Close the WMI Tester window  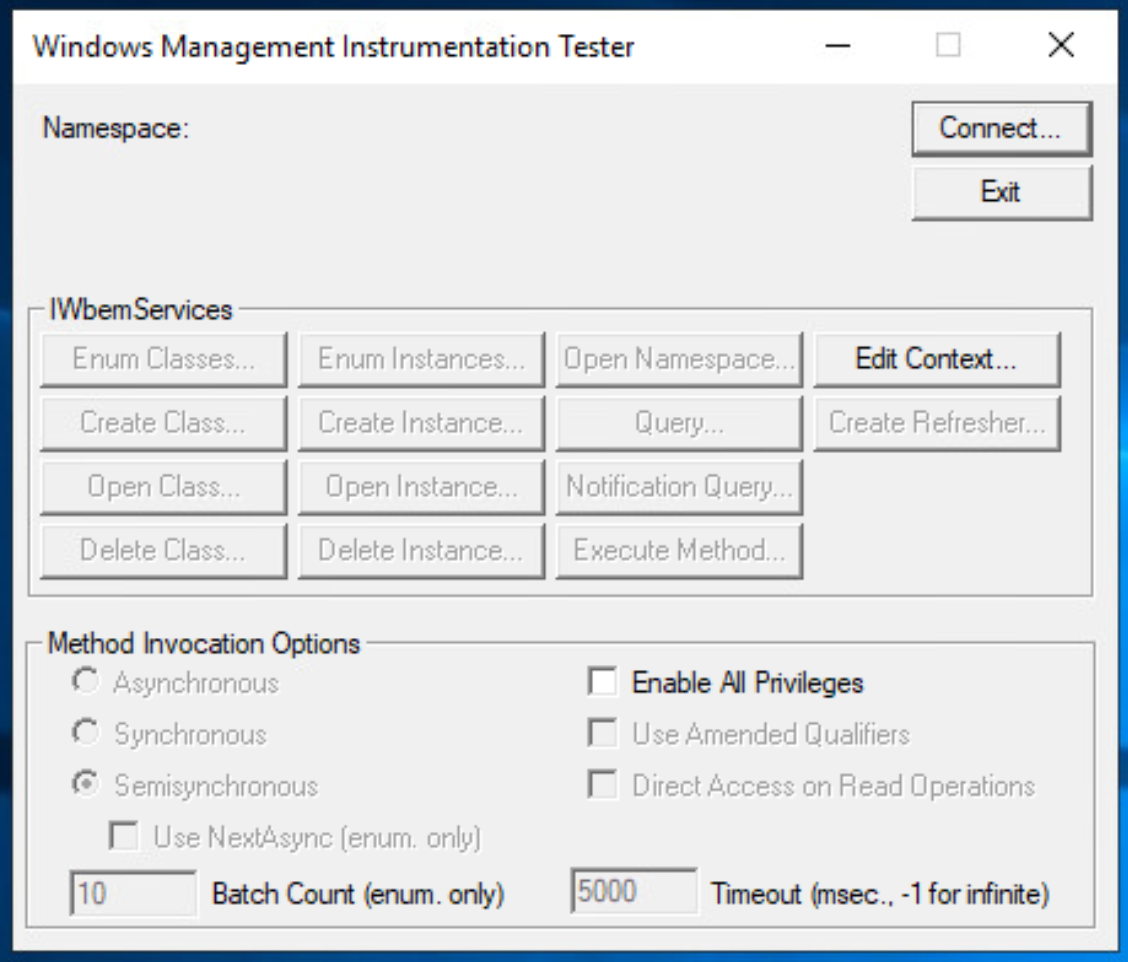[1061, 46]
